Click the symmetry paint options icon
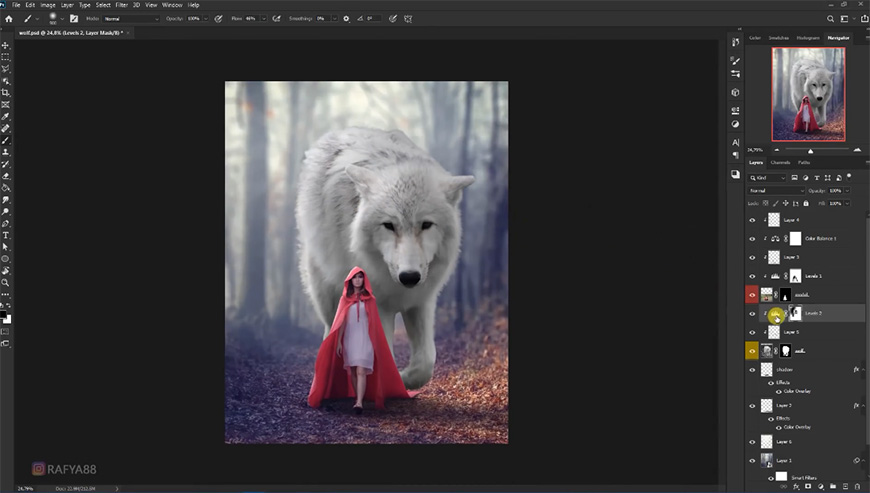 408,19
